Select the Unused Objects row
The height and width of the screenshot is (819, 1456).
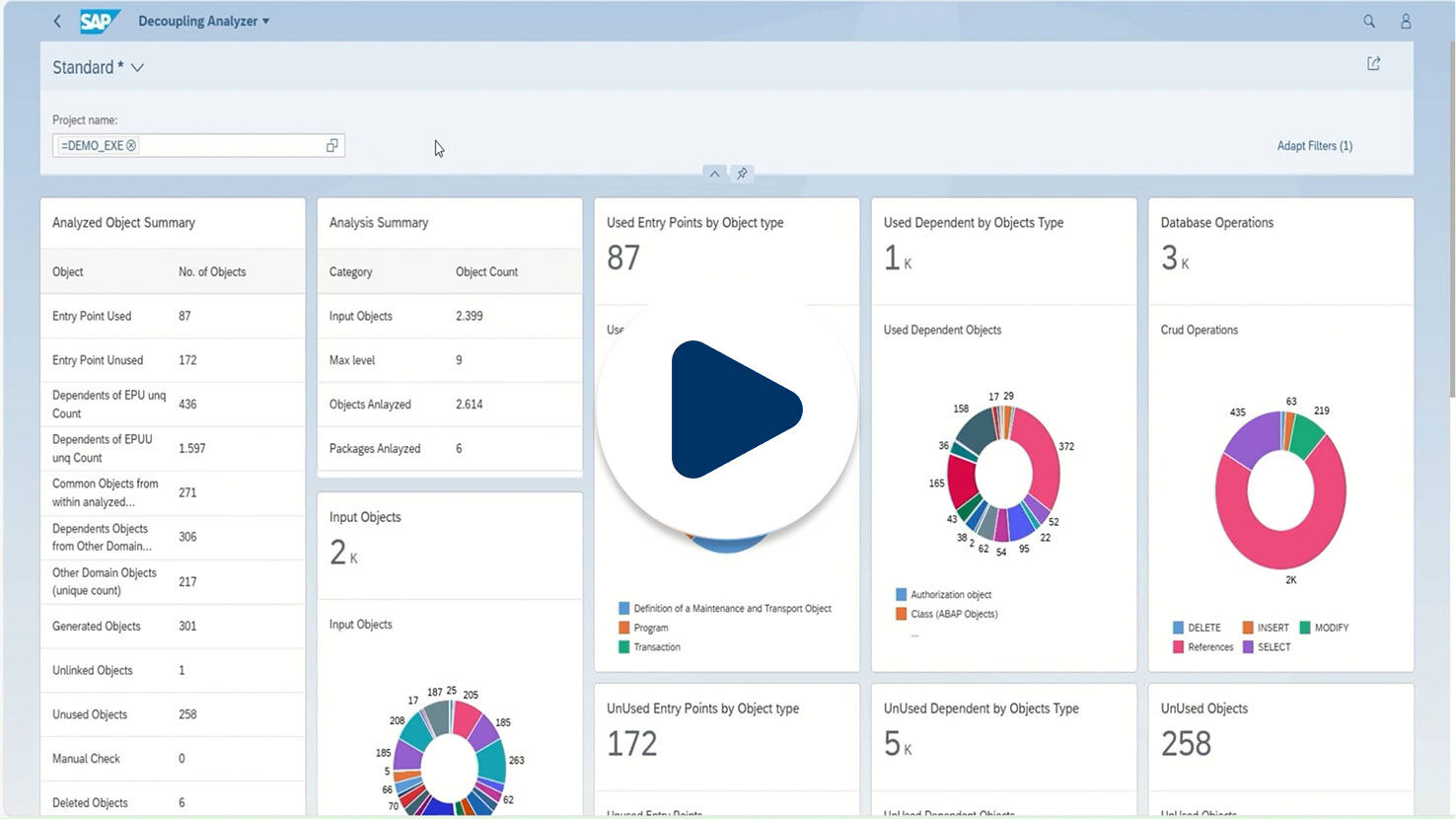coord(173,714)
